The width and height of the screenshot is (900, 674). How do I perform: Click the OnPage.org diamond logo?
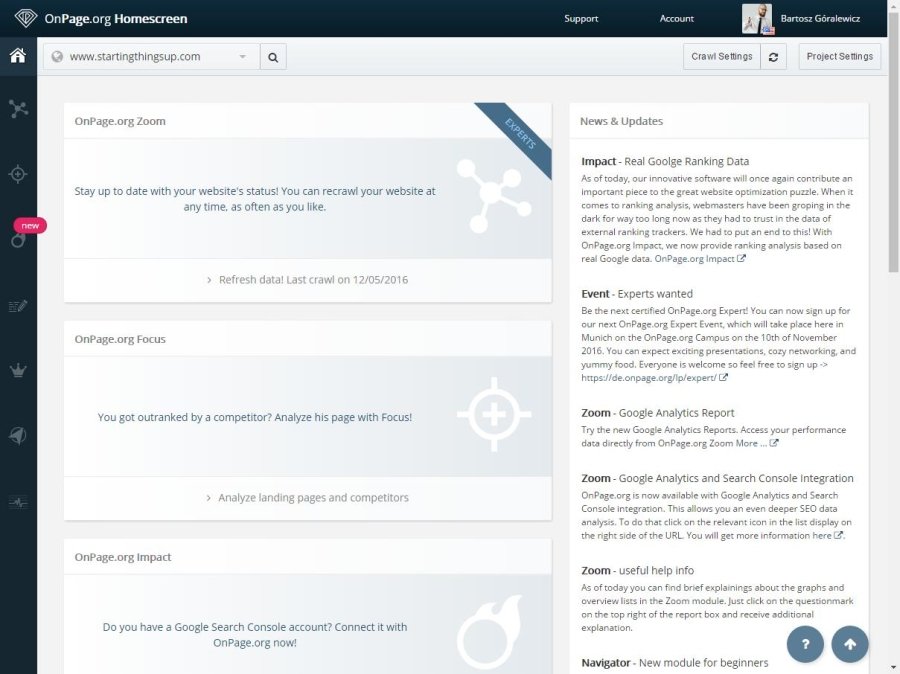point(25,18)
